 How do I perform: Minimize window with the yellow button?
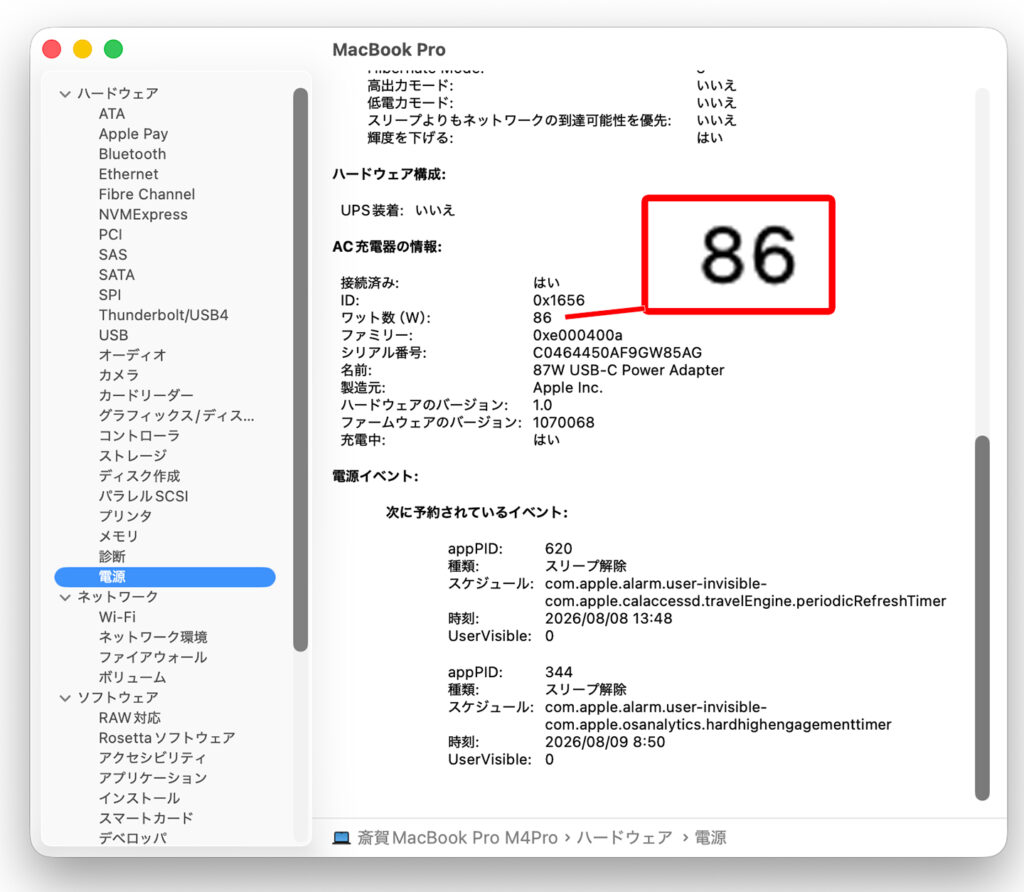point(82,49)
